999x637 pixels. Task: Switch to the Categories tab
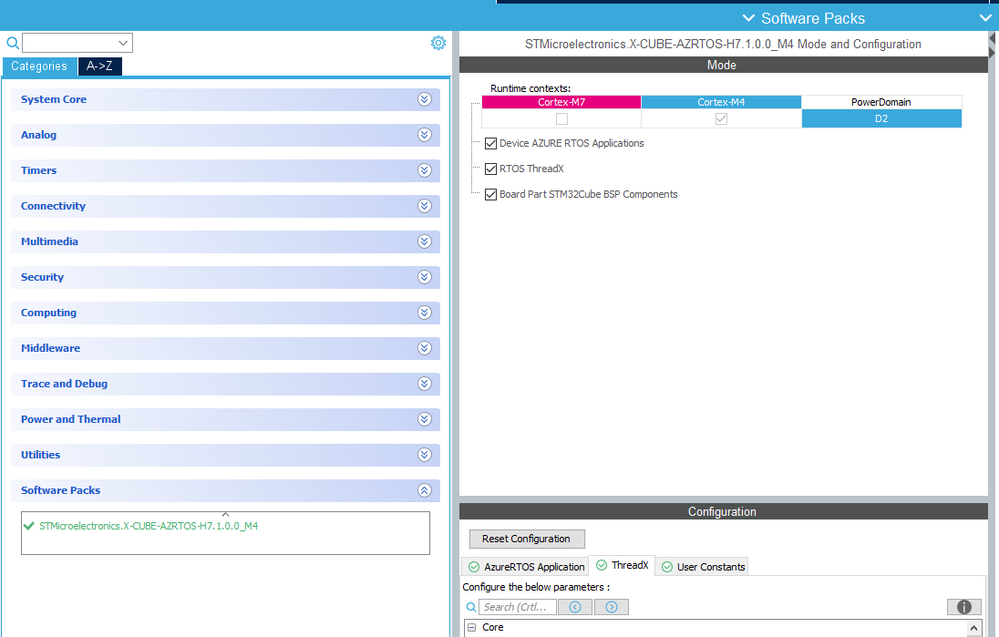(39, 66)
